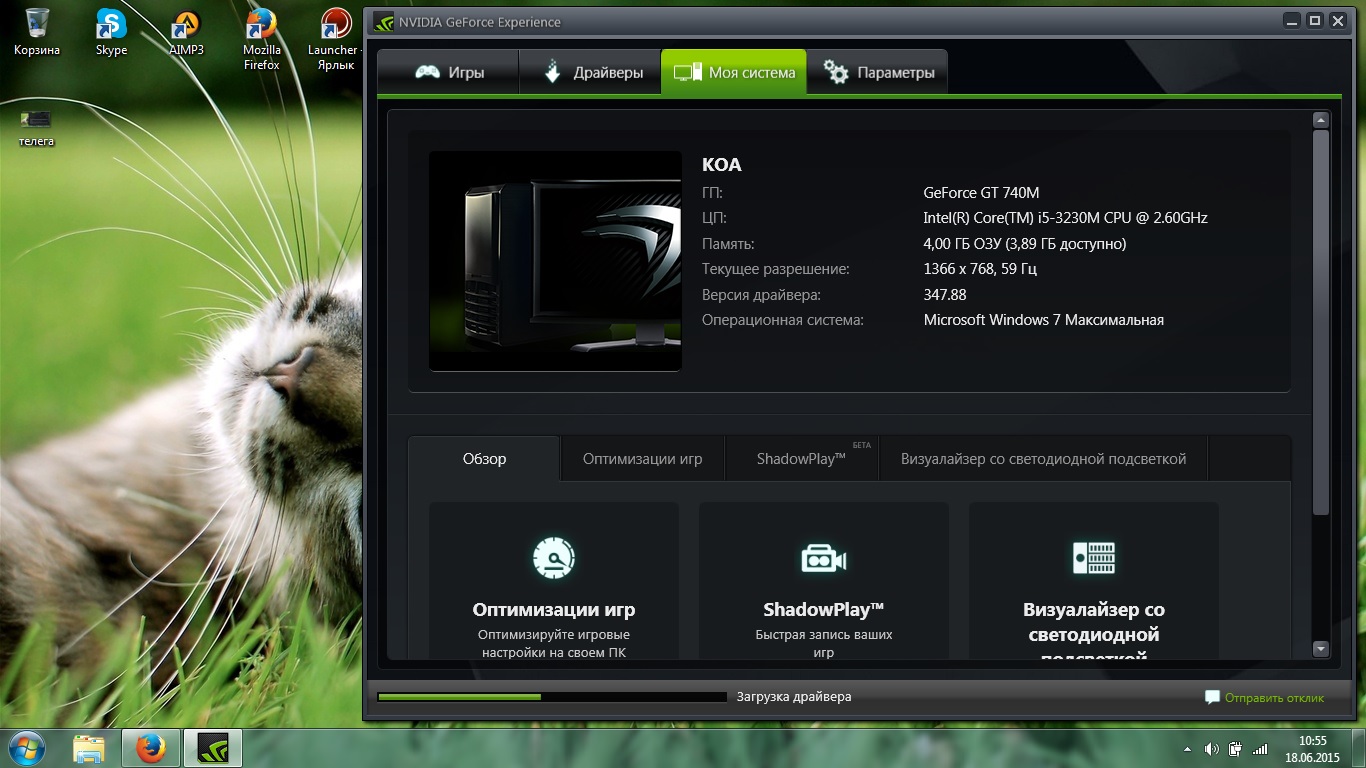Open the Параметры tab
This screenshot has height=768, width=1366.
pos(878,72)
